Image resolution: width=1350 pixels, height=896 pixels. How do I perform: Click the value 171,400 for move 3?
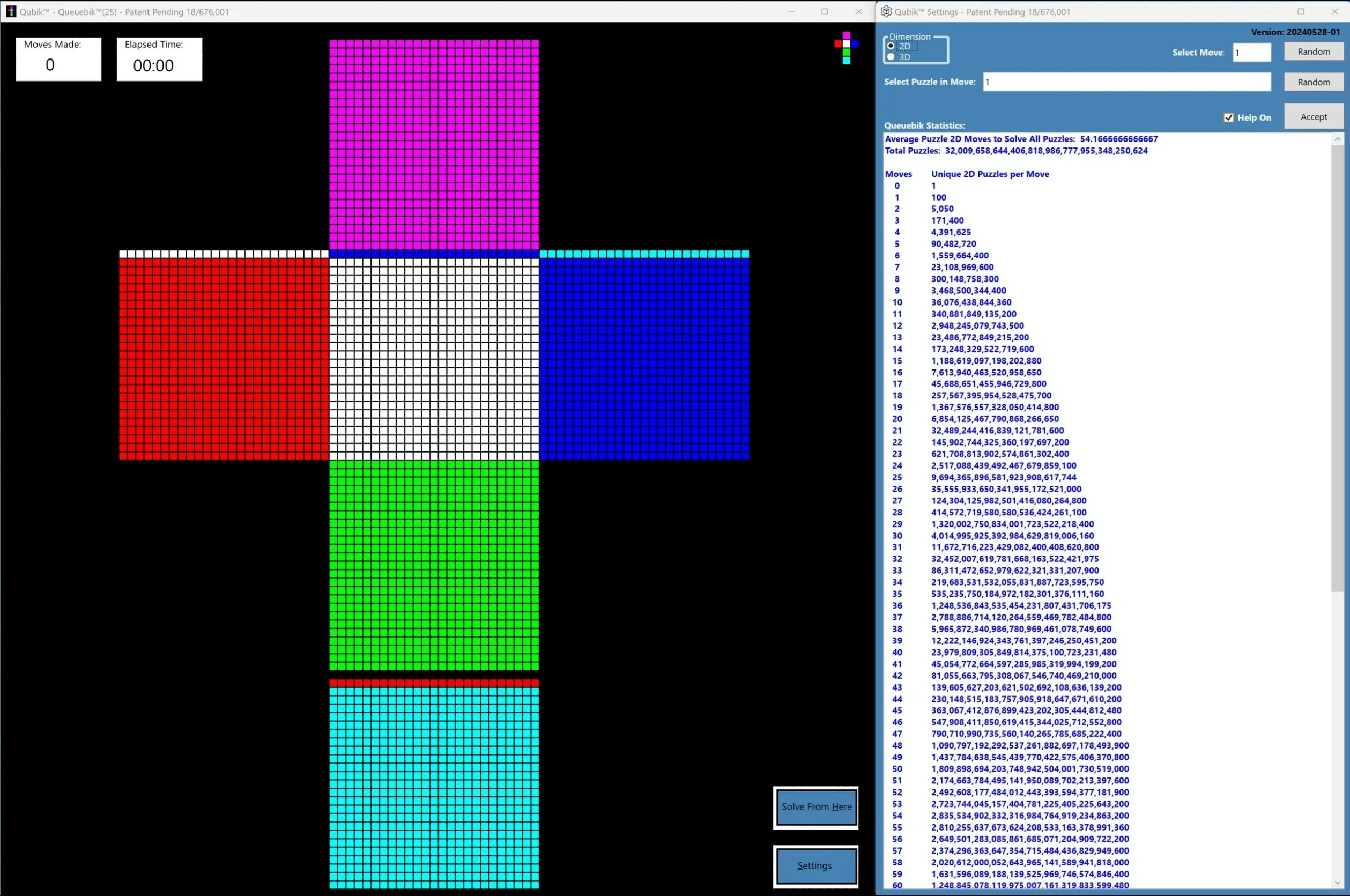coord(947,220)
